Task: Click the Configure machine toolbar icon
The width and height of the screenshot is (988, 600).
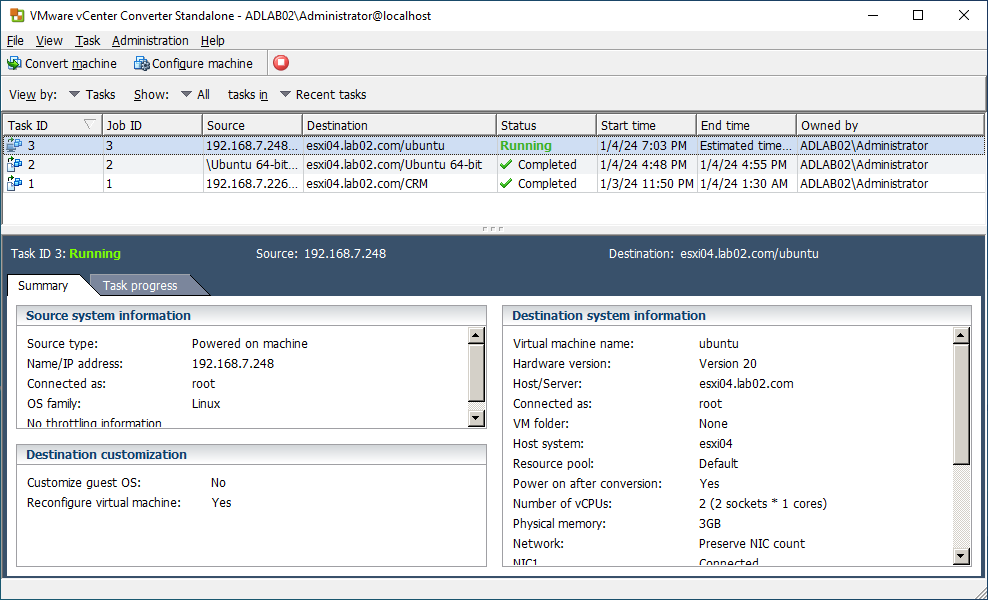Action: [142, 64]
